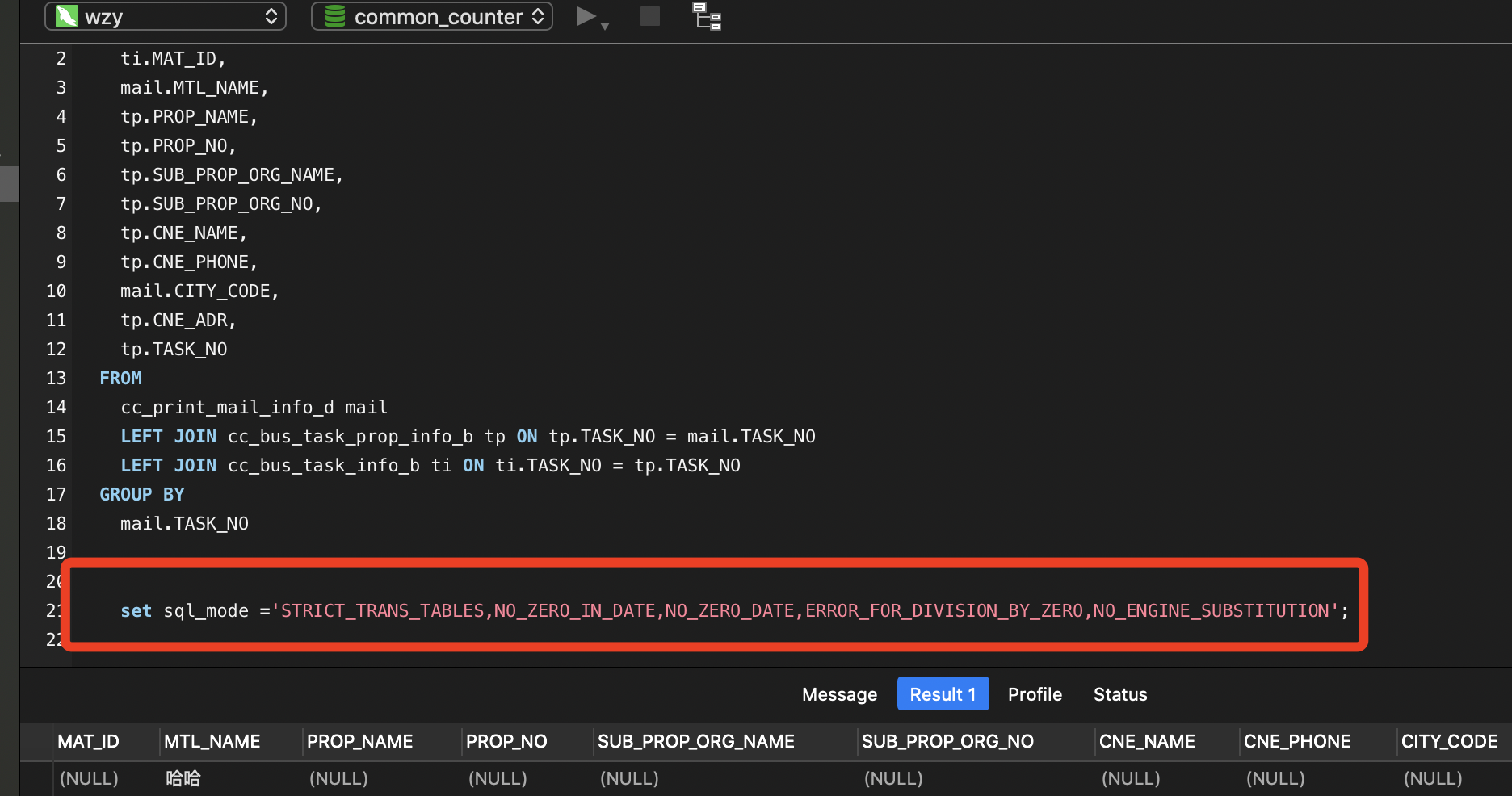The height and width of the screenshot is (796, 1512).
Task: Place cursor on the FROM keyword line
Action: [120, 378]
